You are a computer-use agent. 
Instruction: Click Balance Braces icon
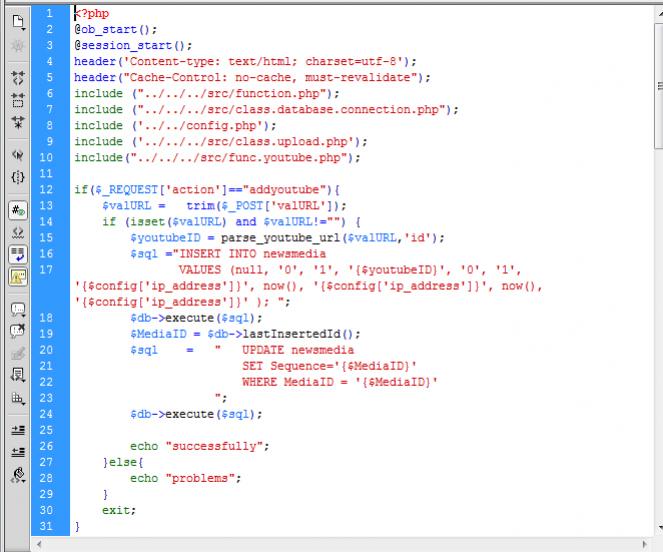(x=18, y=177)
